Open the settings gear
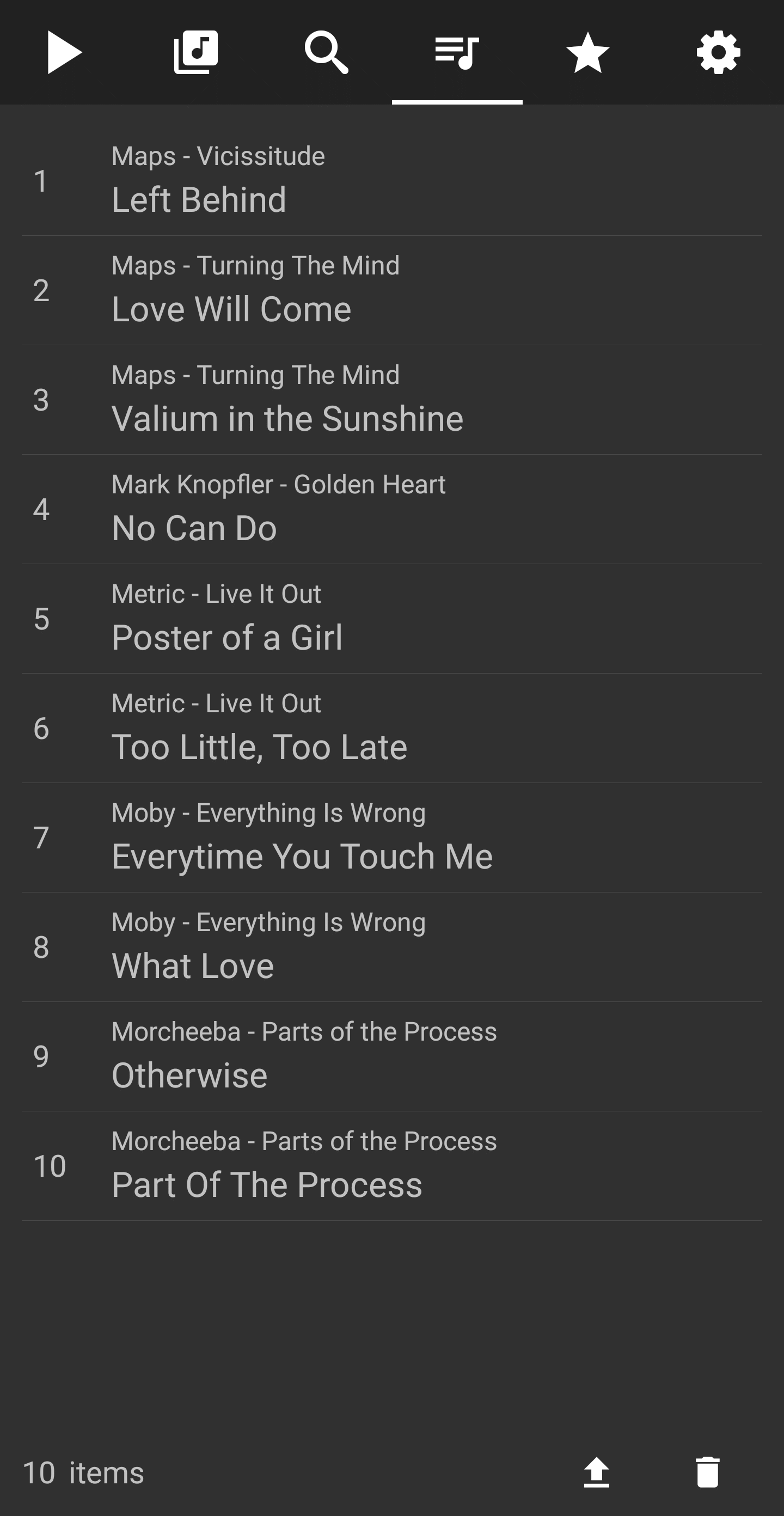This screenshot has height=1516, width=784. coord(719,53)
